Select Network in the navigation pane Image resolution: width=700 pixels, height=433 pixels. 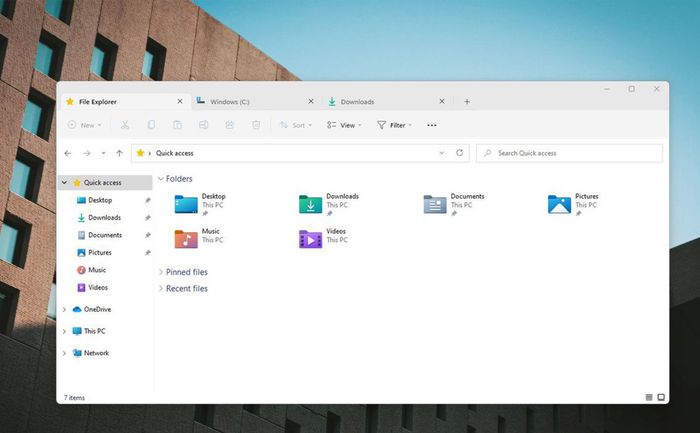point(96,353)
